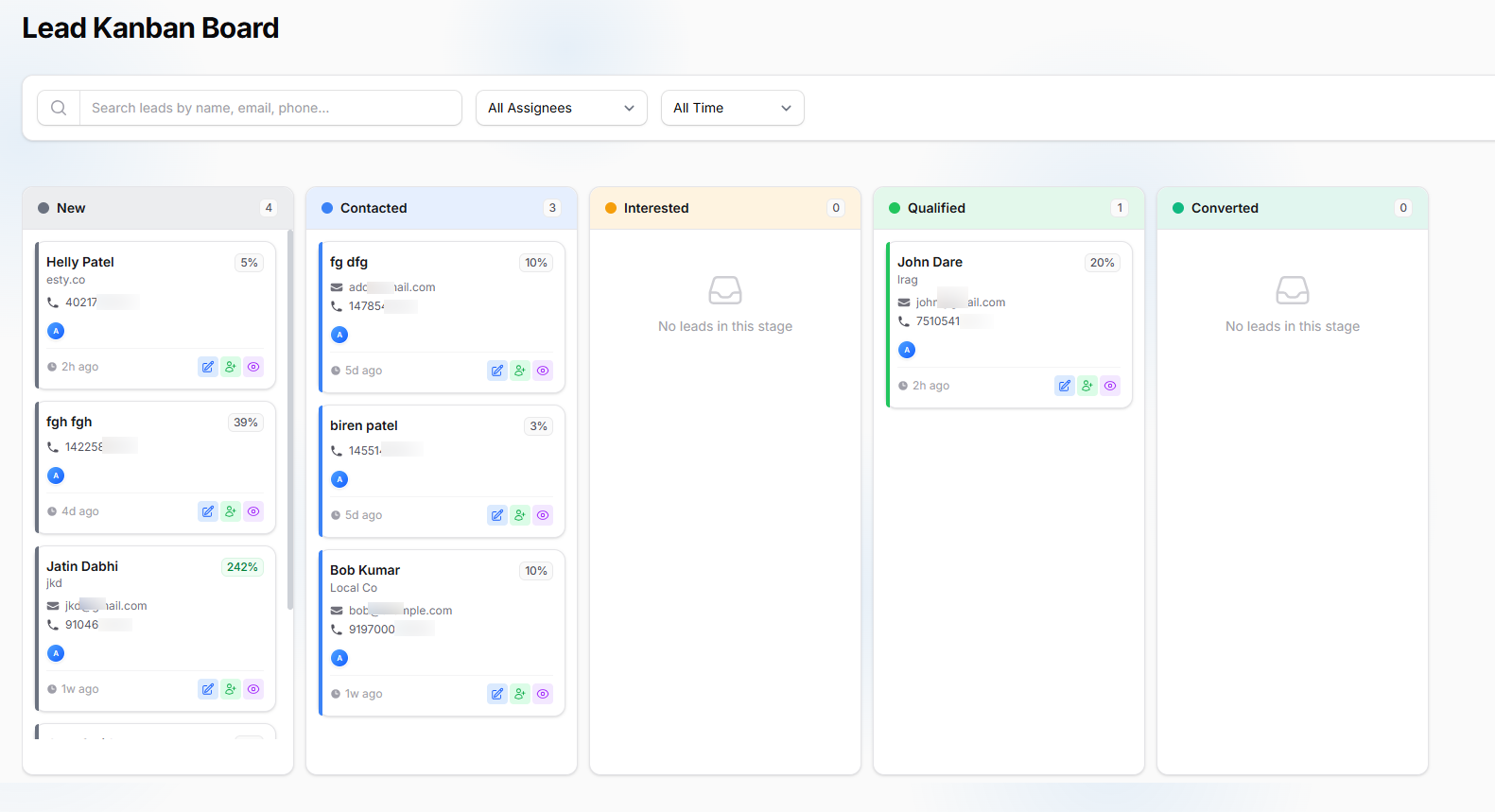
Task: View John Dare lead details
Action: coord(1110,386)
